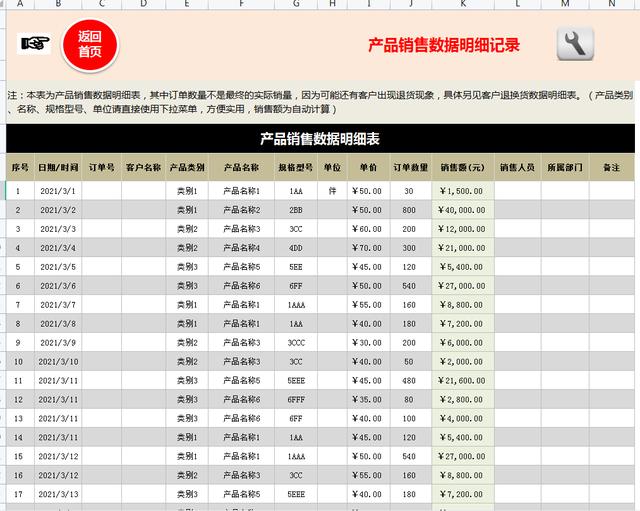Screen dimensions: 640x511
Task: Select column header 单位
Action: point(332,167)
